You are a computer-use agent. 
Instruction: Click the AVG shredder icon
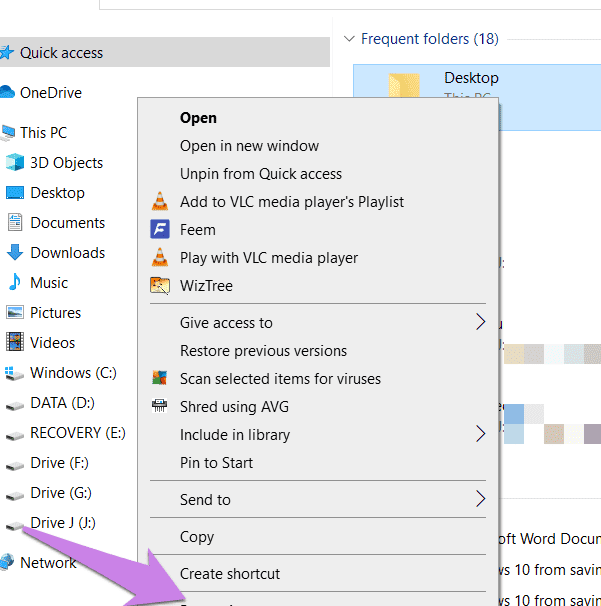(160, 406)
